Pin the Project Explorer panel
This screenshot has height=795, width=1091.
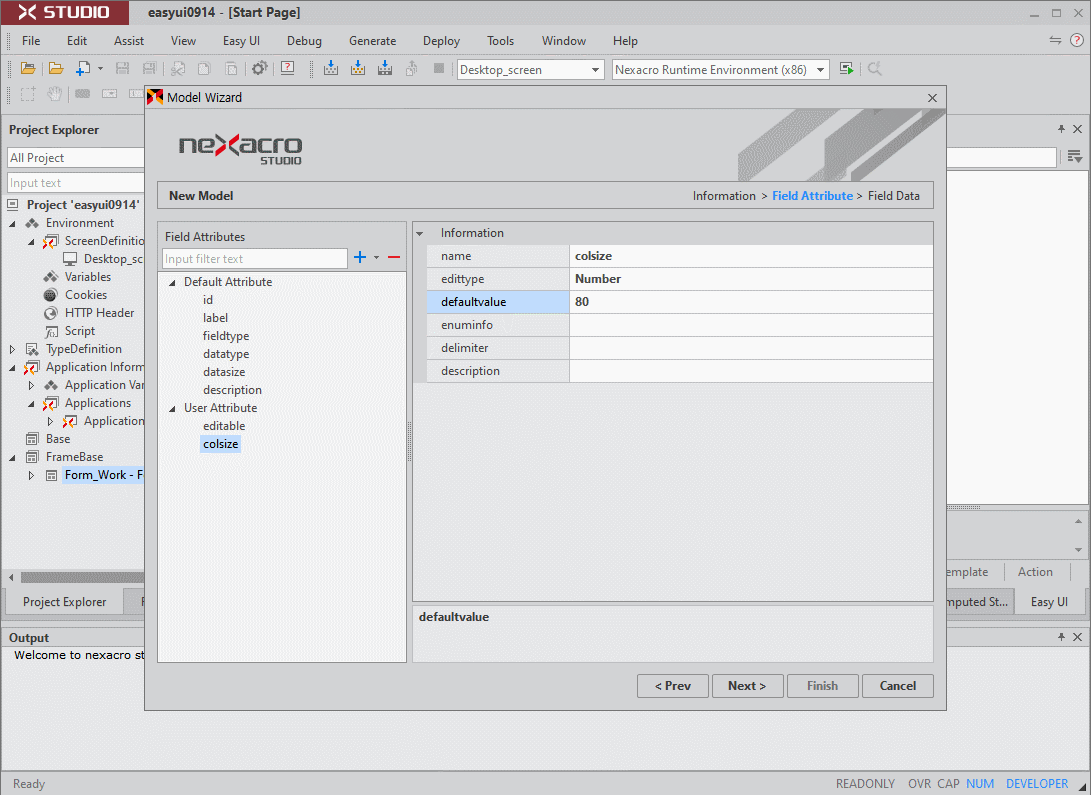pyautogui.click(x=1061, y=130)
